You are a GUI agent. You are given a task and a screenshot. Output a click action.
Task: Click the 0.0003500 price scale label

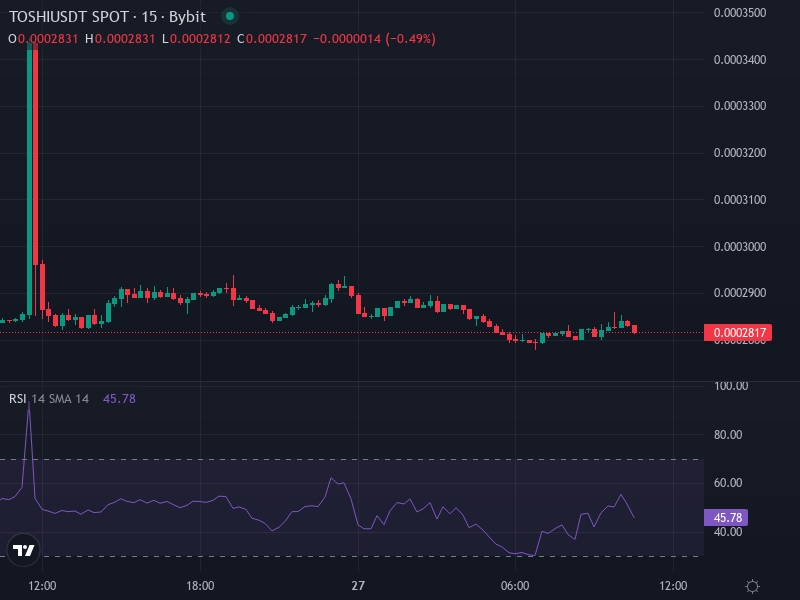[739, 13]
